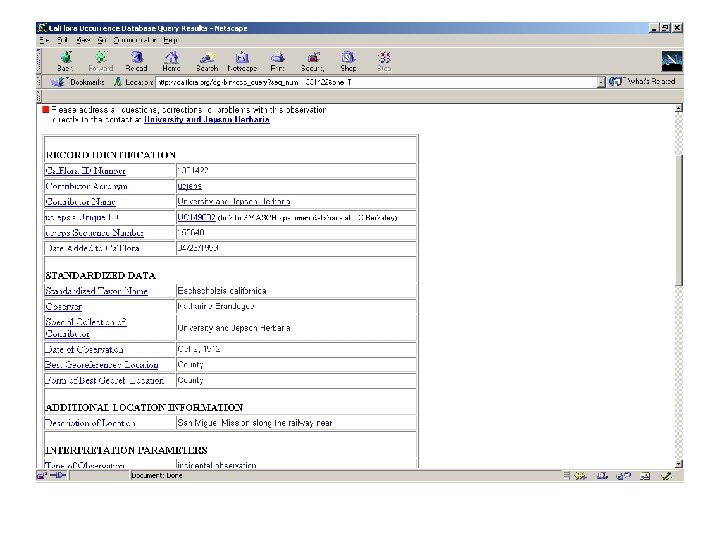
Task: Open the File menu
Action: (45, 40)
